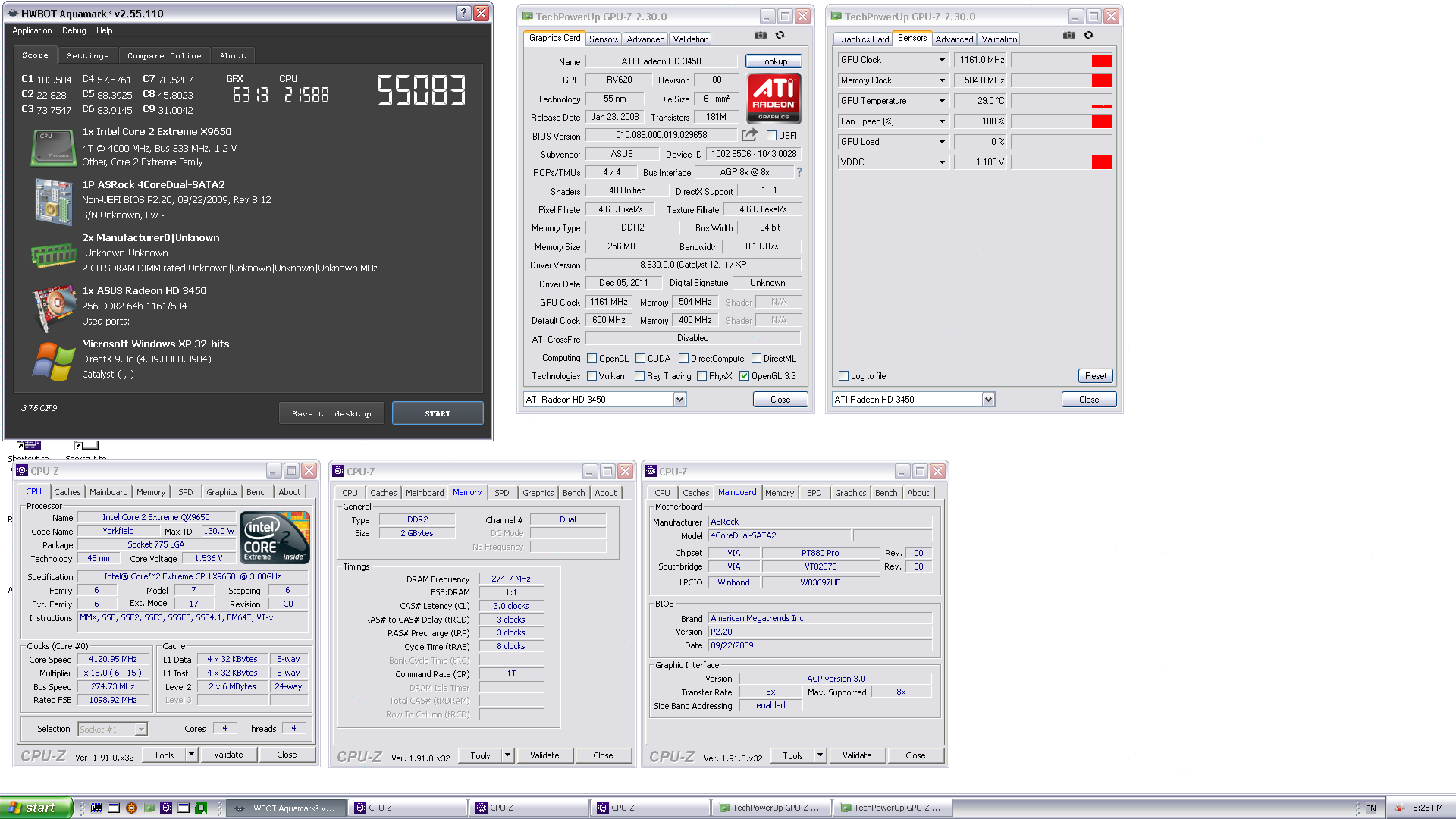Click the Windows logo icon in Aquamark
Screen dimensions: 1456x819
53,361
